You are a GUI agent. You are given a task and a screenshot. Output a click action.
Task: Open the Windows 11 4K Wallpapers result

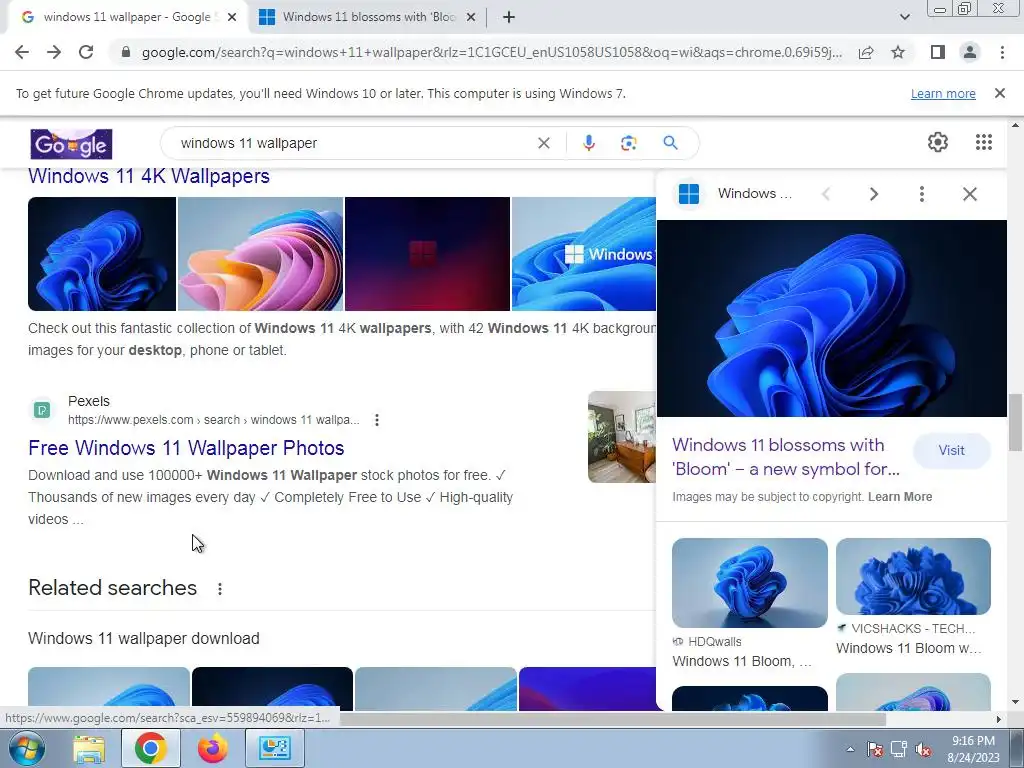(x=149, y=176)
